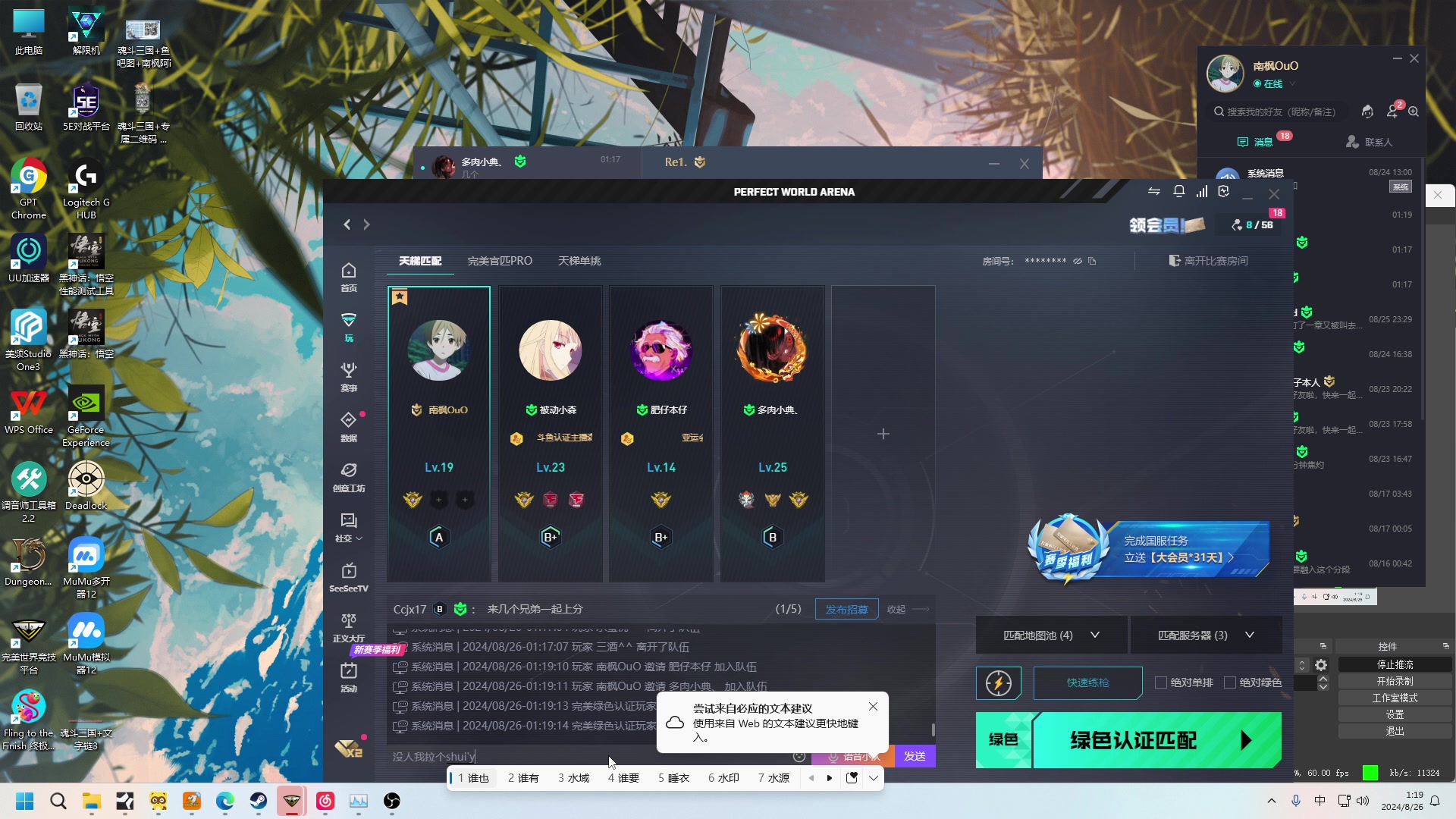Click the notification bell icon
The width and height of the screenshot is (1456, 819).
point(1178,191)
